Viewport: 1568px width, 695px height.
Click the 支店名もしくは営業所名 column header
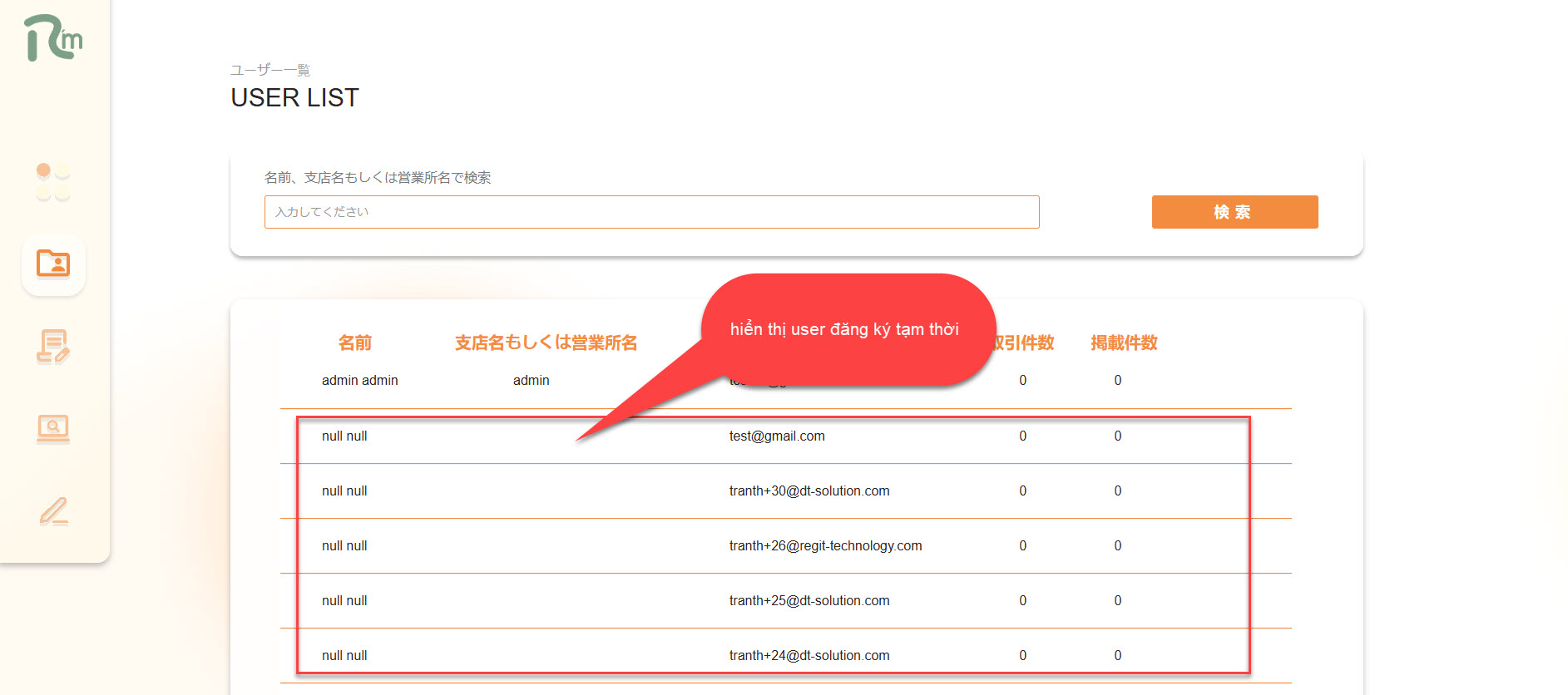point(546,343)
